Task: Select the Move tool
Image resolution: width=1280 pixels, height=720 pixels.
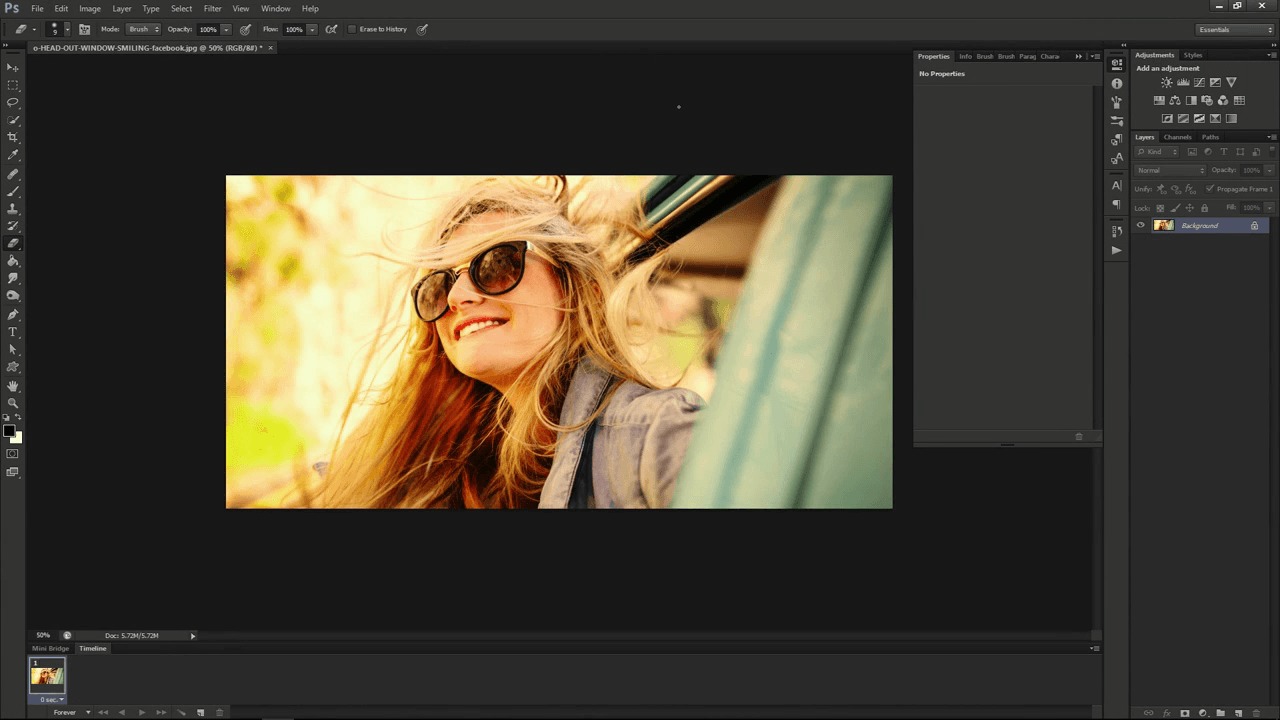Action: click(13, 67)
